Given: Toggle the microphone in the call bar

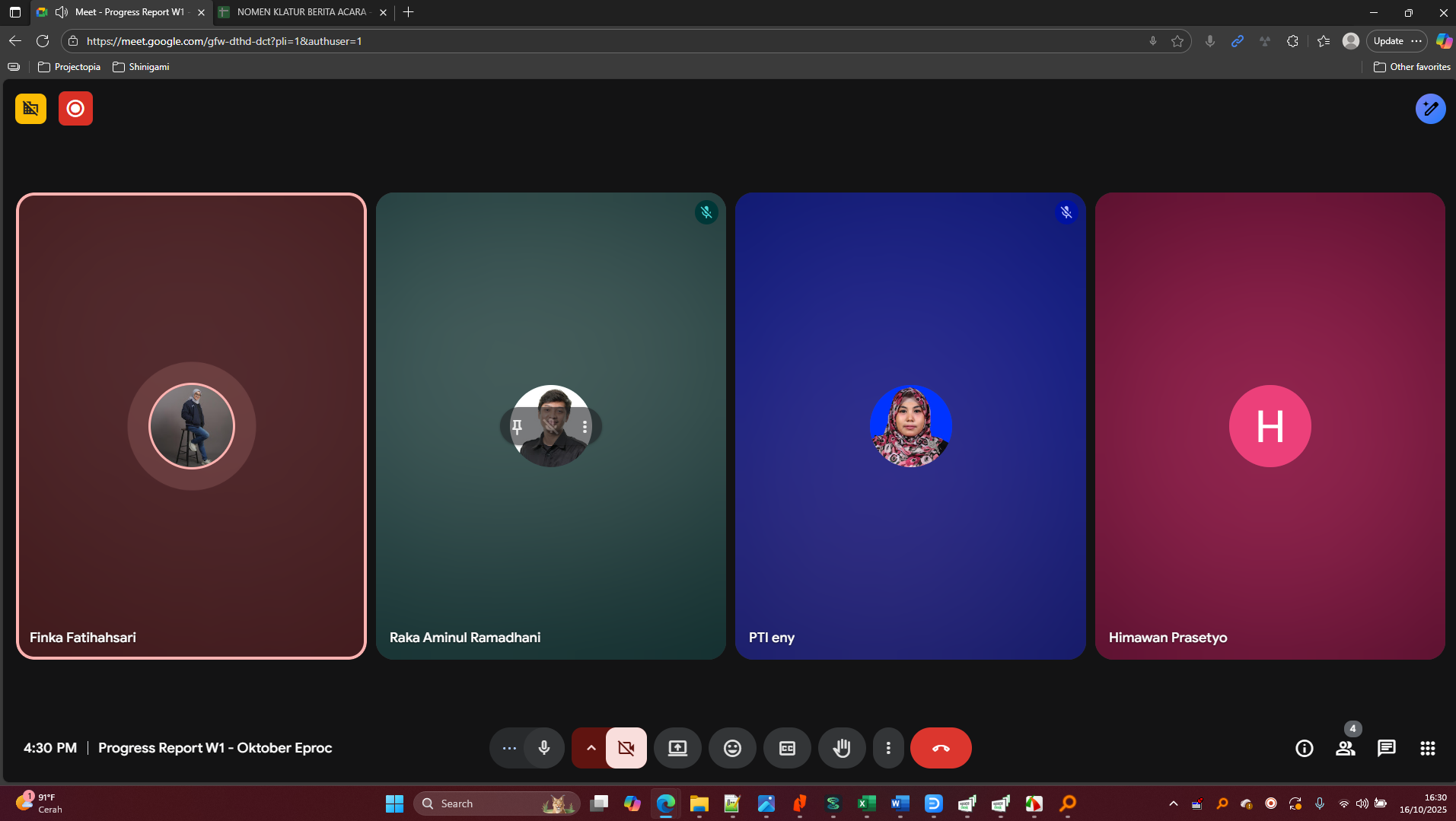Looking at the screenshot, I should [x=543, y=748].
